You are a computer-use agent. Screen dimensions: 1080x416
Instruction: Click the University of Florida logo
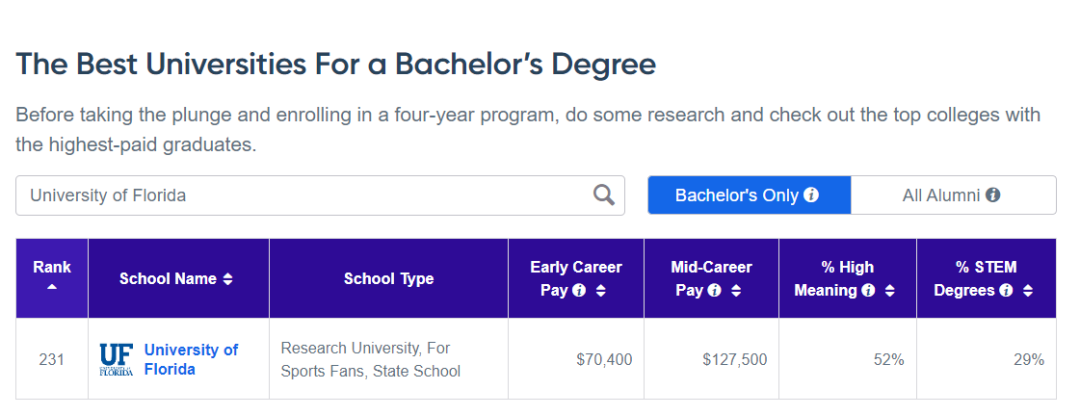[116, 359]
